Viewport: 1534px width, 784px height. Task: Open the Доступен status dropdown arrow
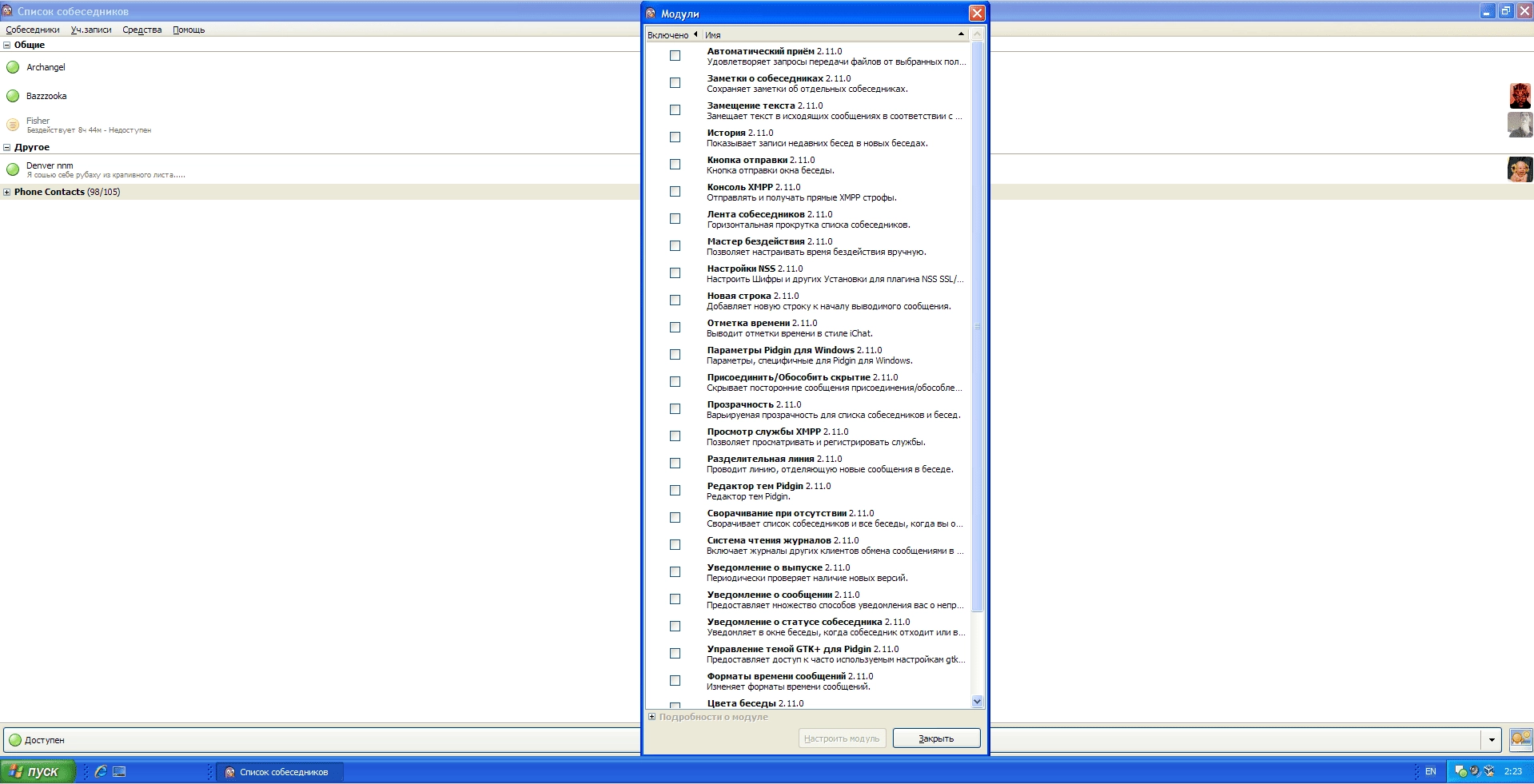coord(1492,740)
